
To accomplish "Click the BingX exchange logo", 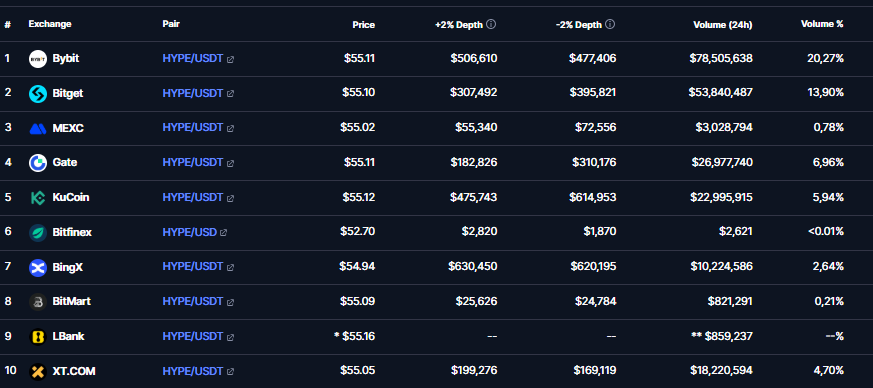I will coord(38,268).
